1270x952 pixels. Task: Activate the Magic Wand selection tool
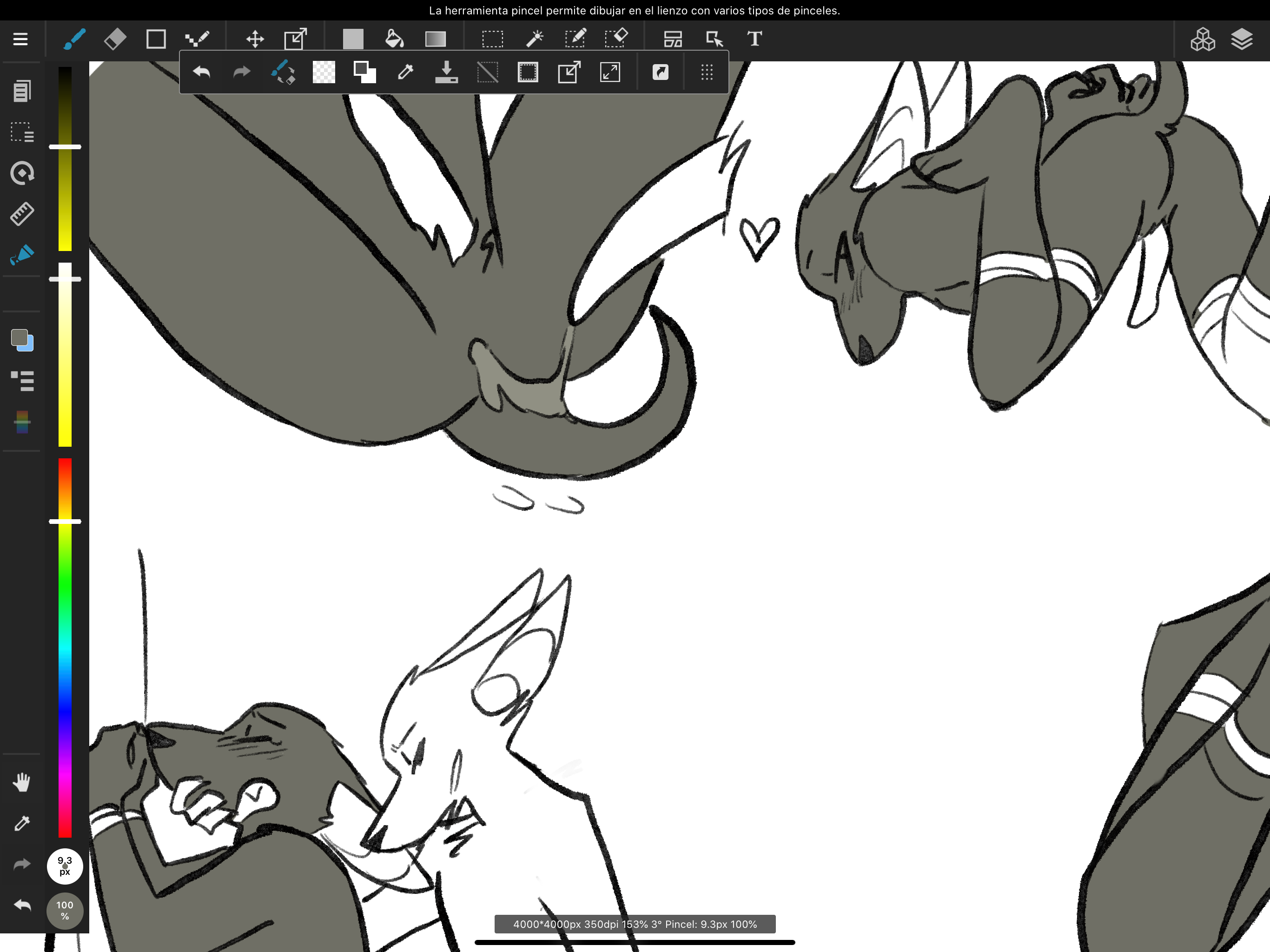(x=534, y=39)
